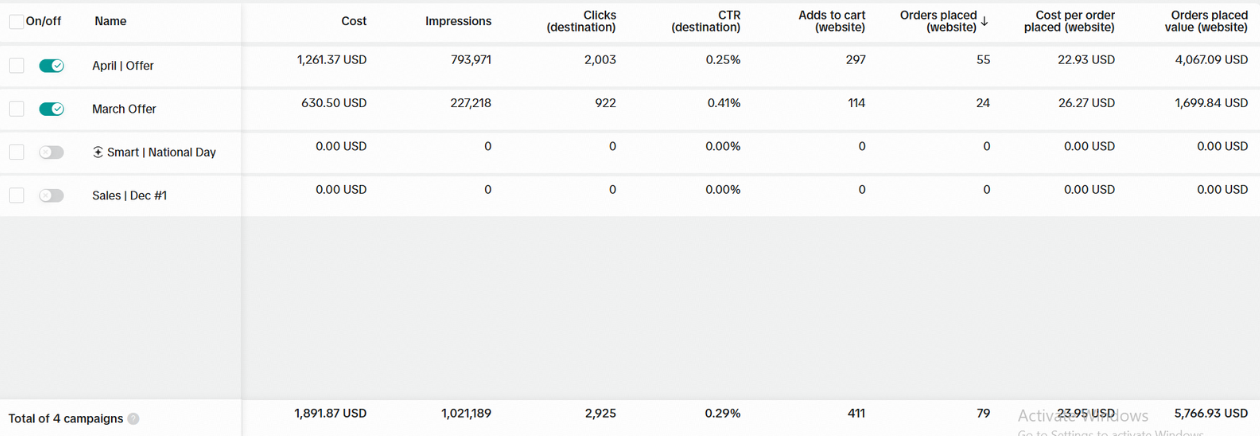Enable the Sales | Dec #1 campaign toggle

pos(51,195)
